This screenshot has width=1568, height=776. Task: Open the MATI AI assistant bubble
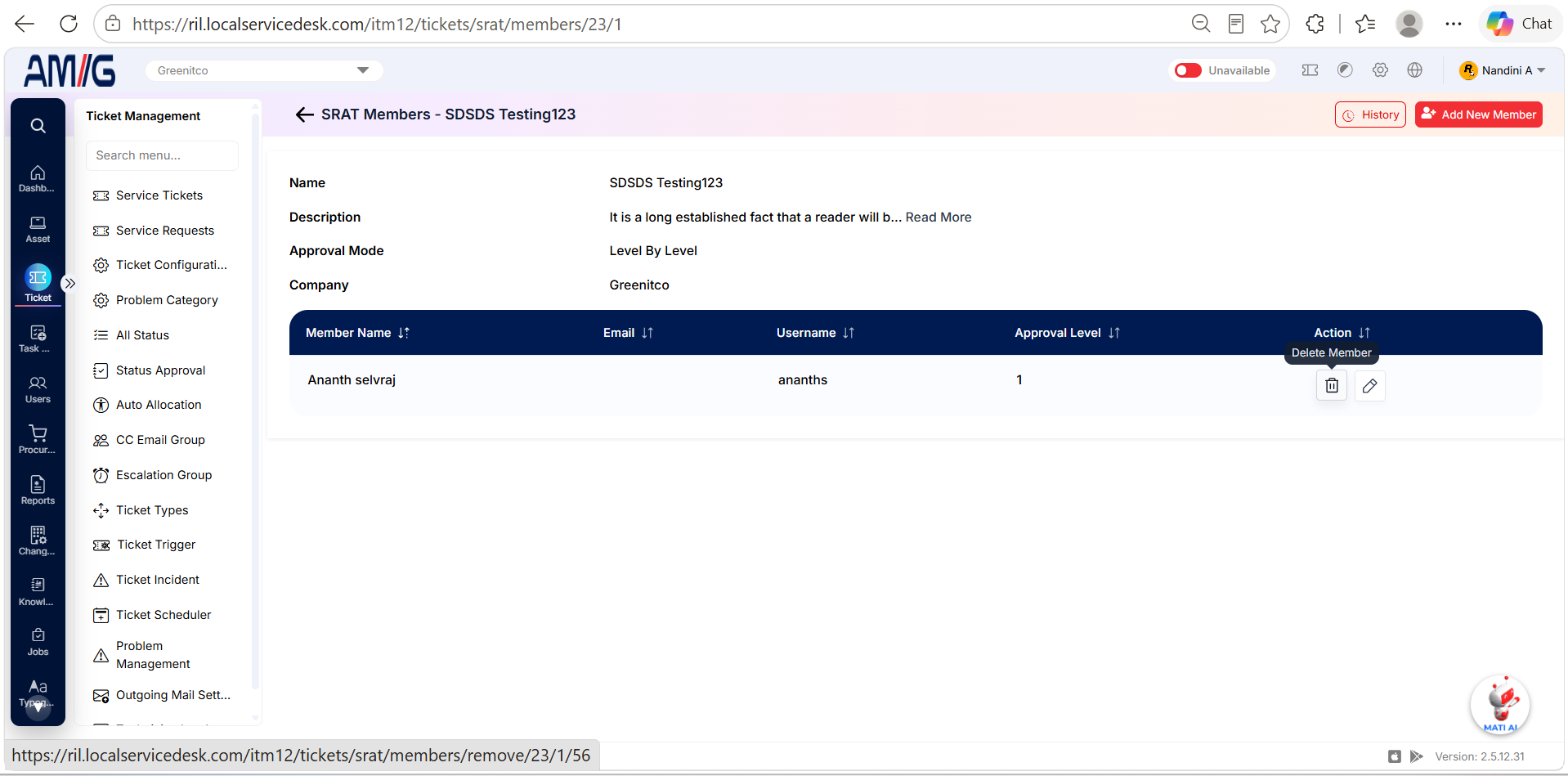(1499, 705)
